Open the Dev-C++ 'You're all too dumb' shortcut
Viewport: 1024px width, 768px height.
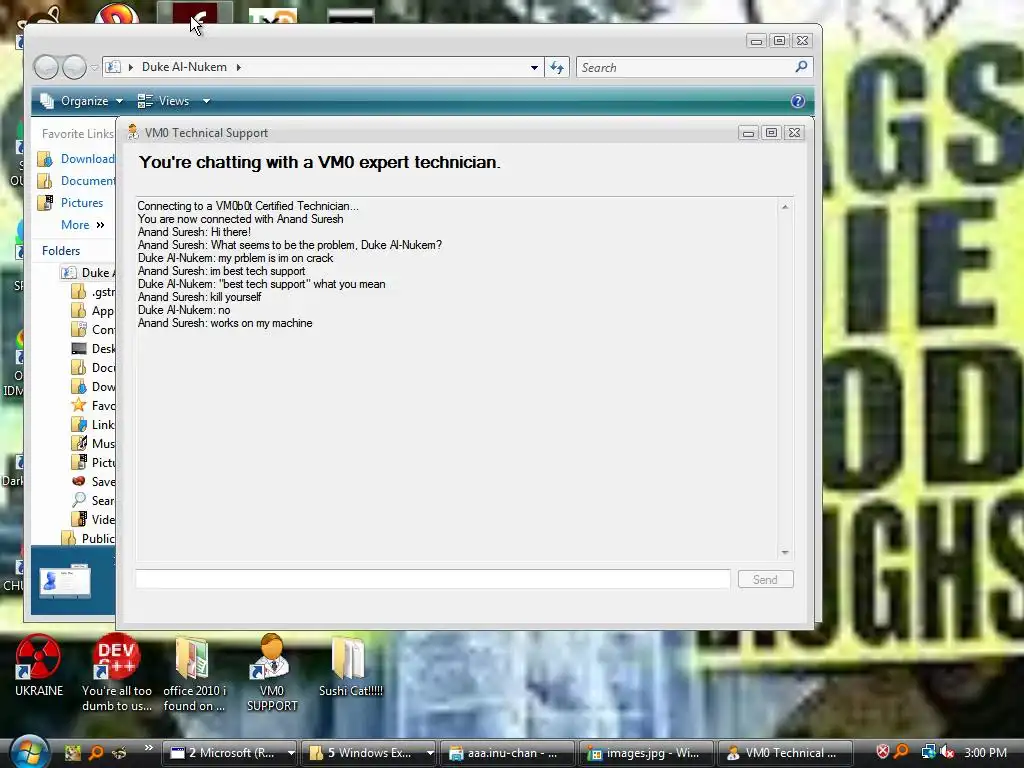pos(117,673)
